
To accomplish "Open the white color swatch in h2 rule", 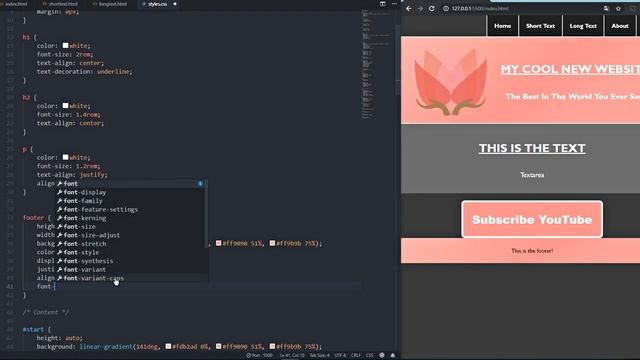I will 65,106.
